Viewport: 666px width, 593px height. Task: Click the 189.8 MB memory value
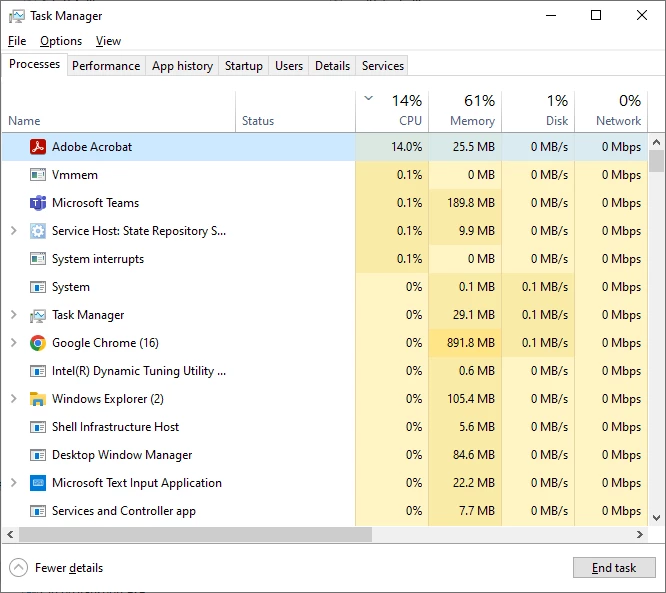471,203
